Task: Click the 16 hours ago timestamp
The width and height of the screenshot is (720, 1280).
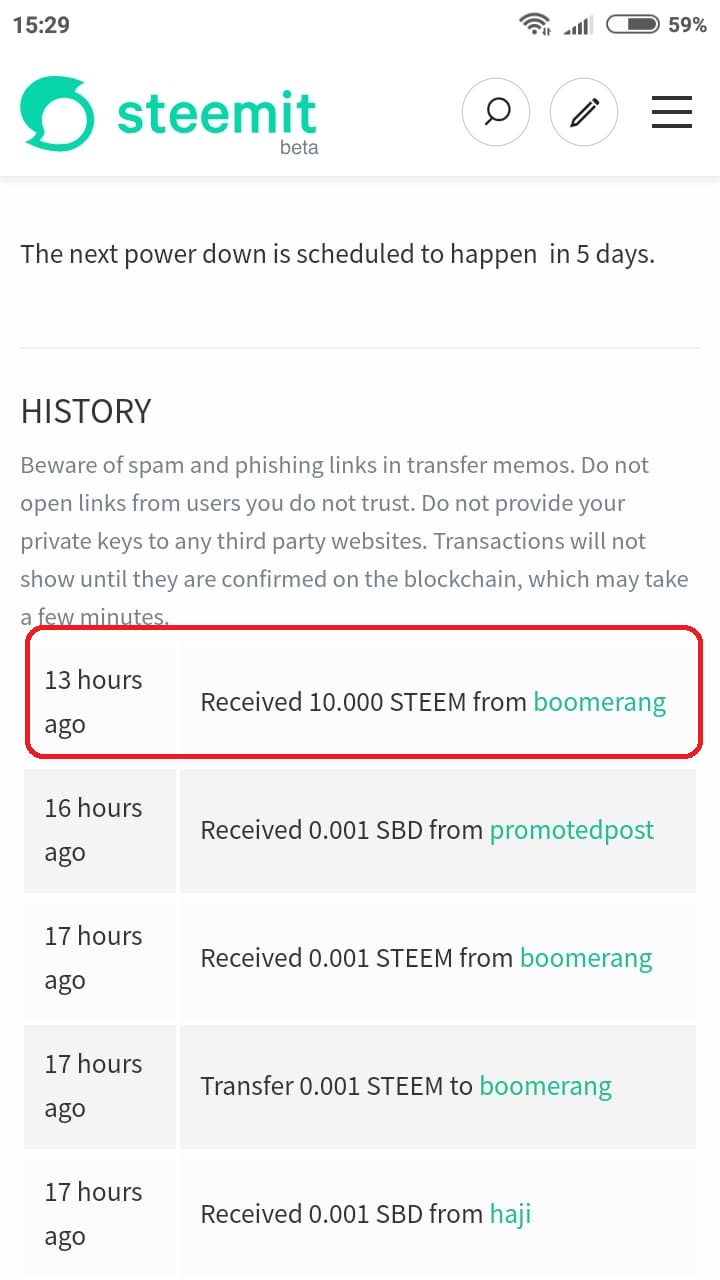Action: coord(93,830)
